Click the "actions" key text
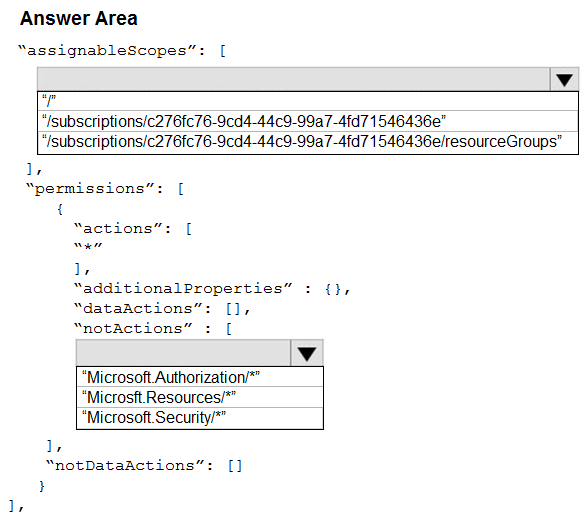This screenshot has height=519, width=585. (118, 228)
